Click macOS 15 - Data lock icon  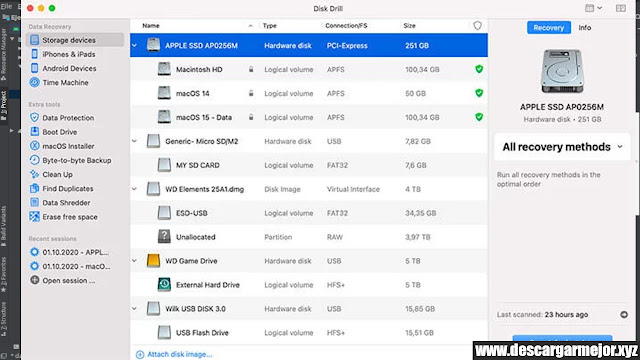coord(251,117)
